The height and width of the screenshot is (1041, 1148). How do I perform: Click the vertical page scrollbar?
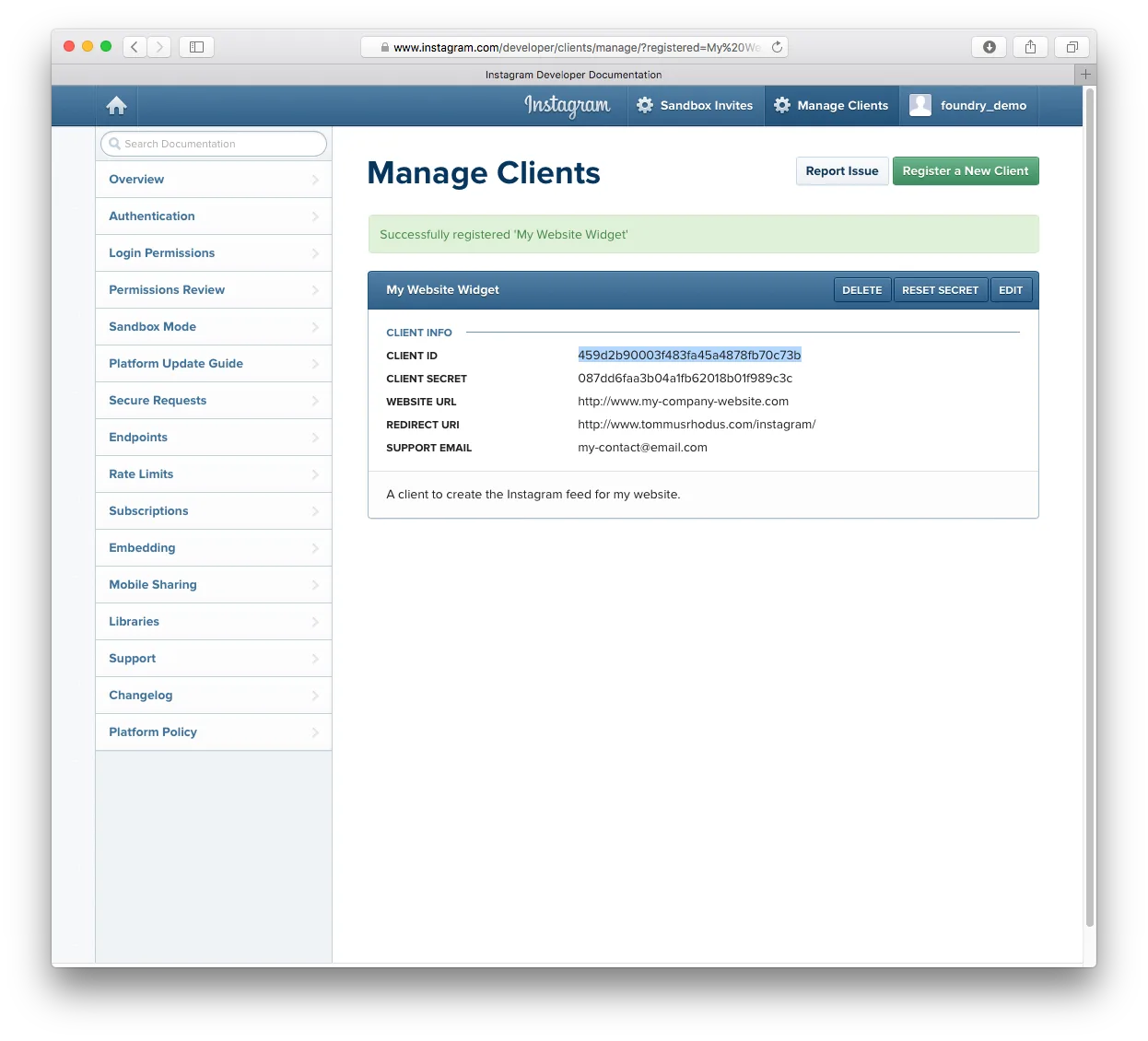(x=1090, y=507)
